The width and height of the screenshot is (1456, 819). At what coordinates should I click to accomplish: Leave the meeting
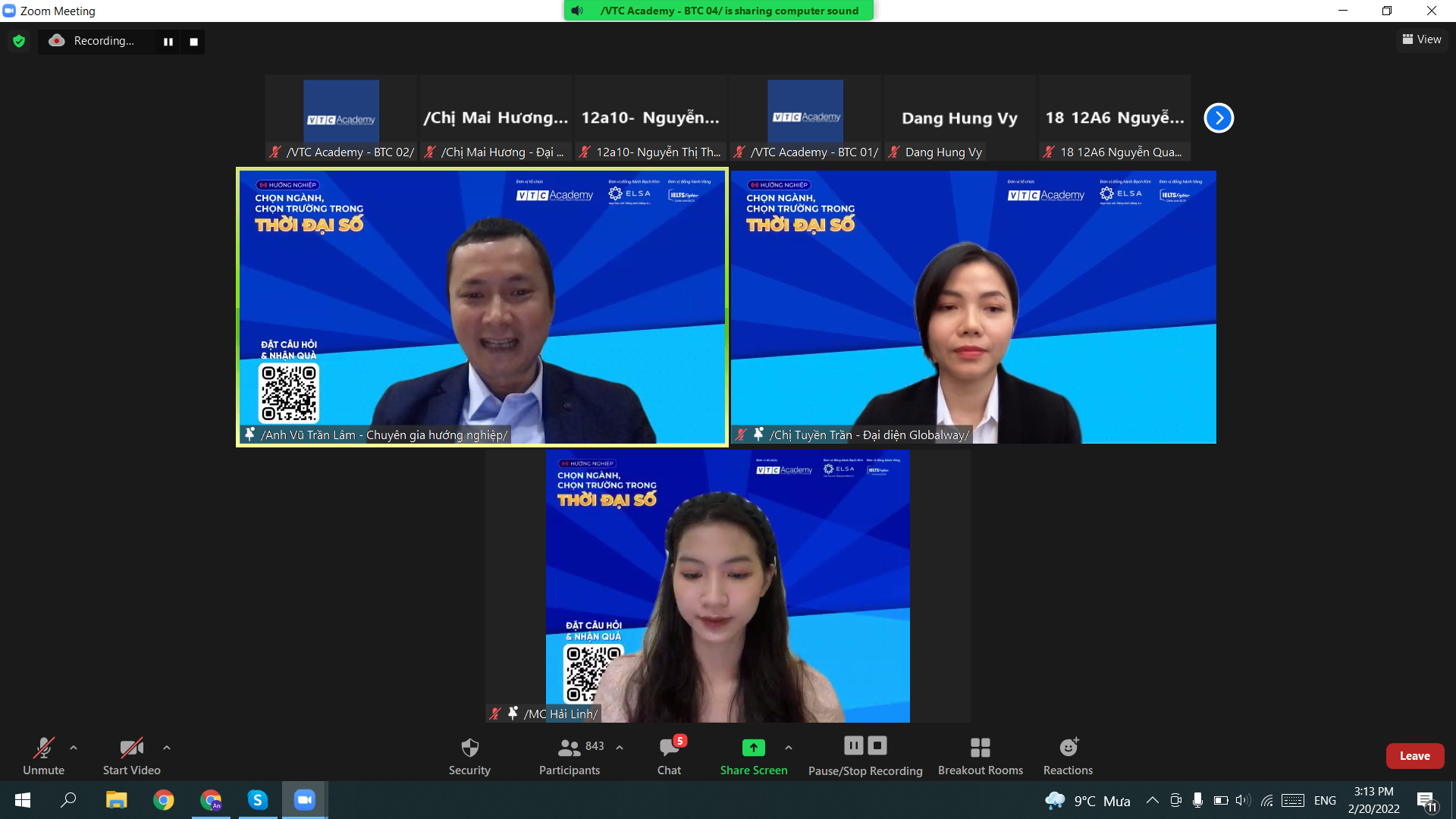(x=1414, y=756)
